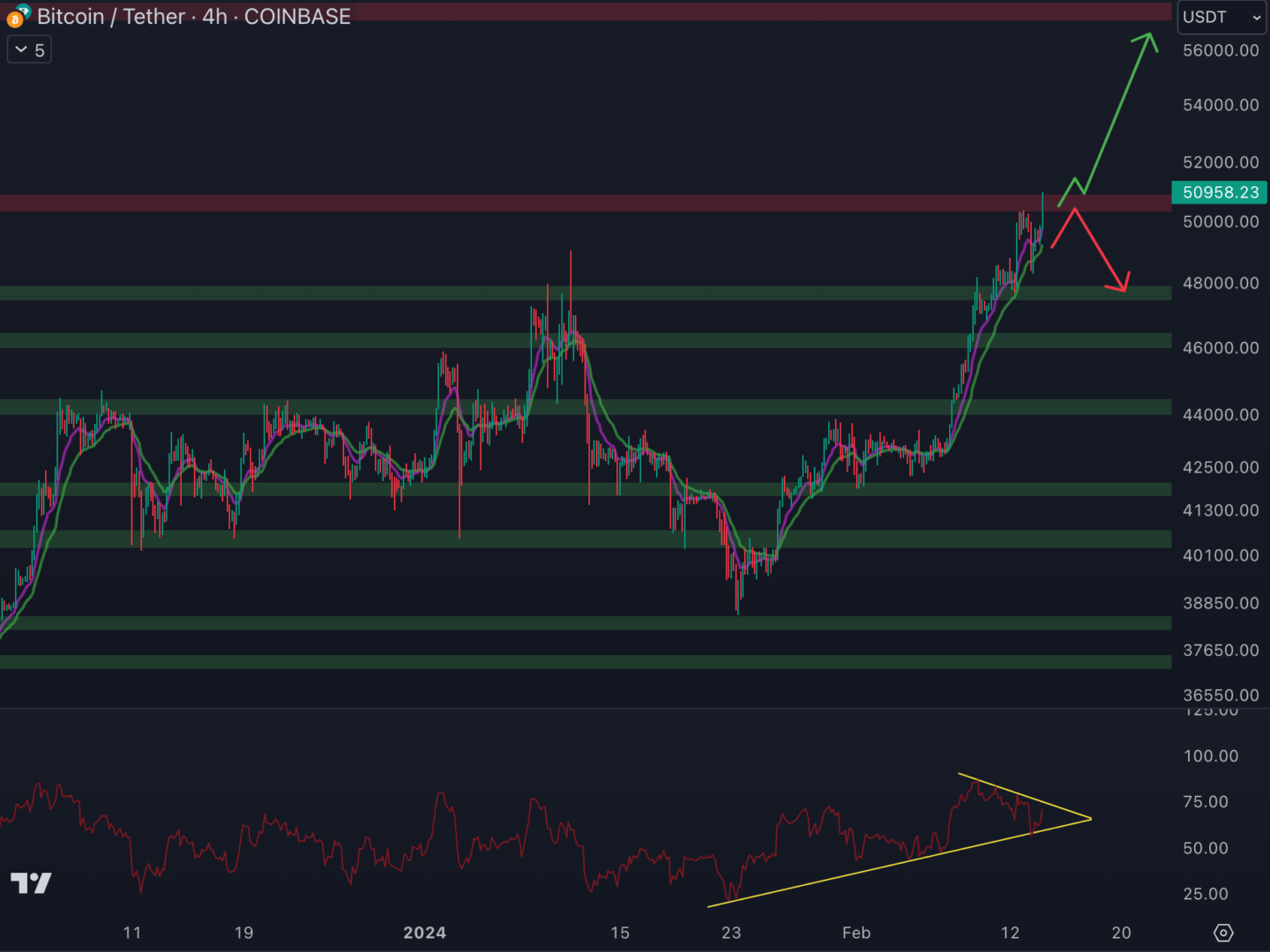Expand the indicator list using the down chevron
The image size is (1270, 952).
19,49
